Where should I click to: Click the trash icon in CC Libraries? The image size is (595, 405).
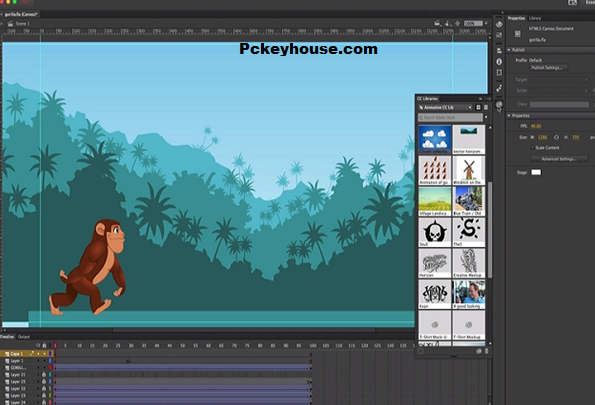pyautogui.click(x=486, y=351)
